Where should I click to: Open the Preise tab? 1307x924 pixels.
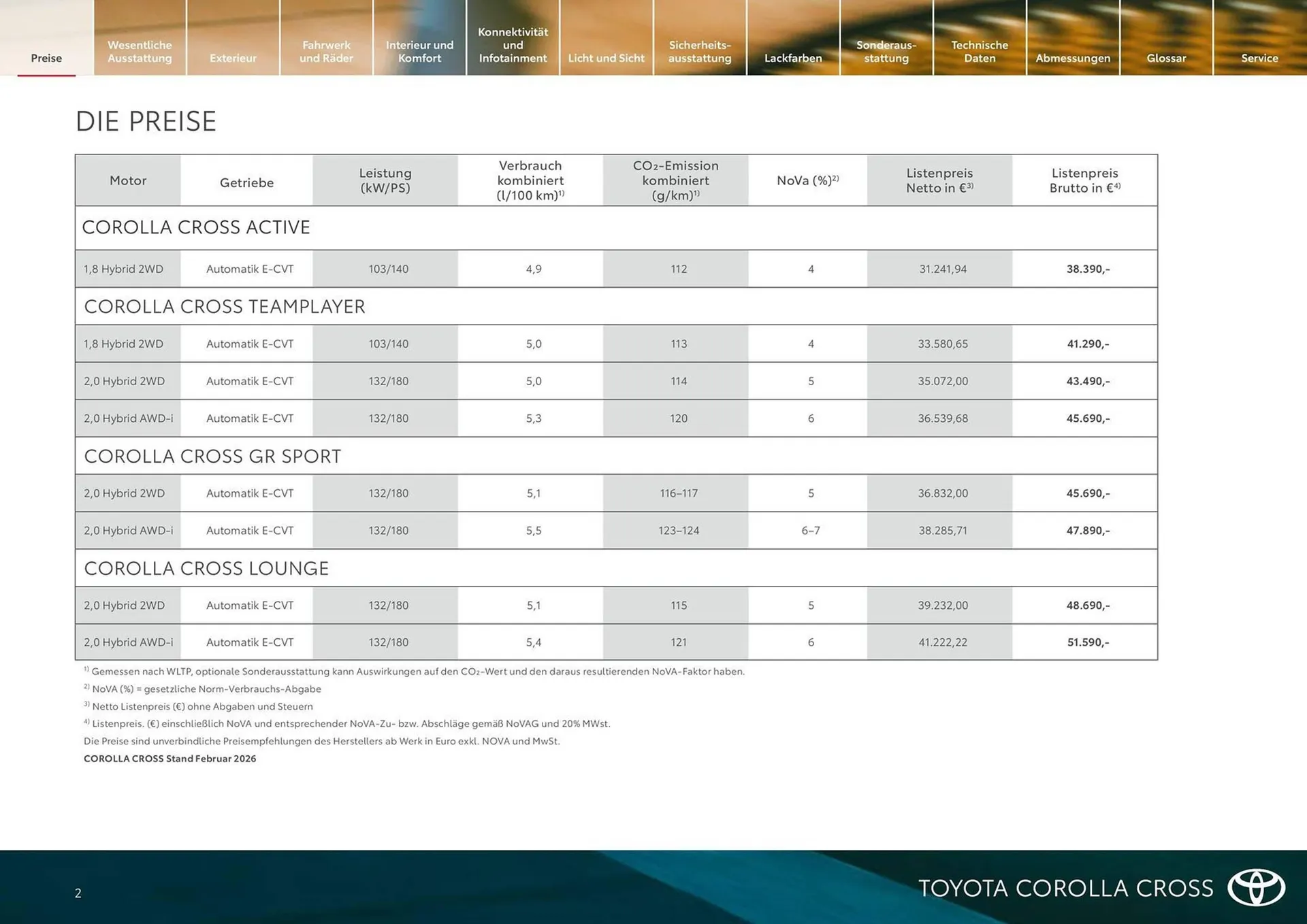[46, 58]
